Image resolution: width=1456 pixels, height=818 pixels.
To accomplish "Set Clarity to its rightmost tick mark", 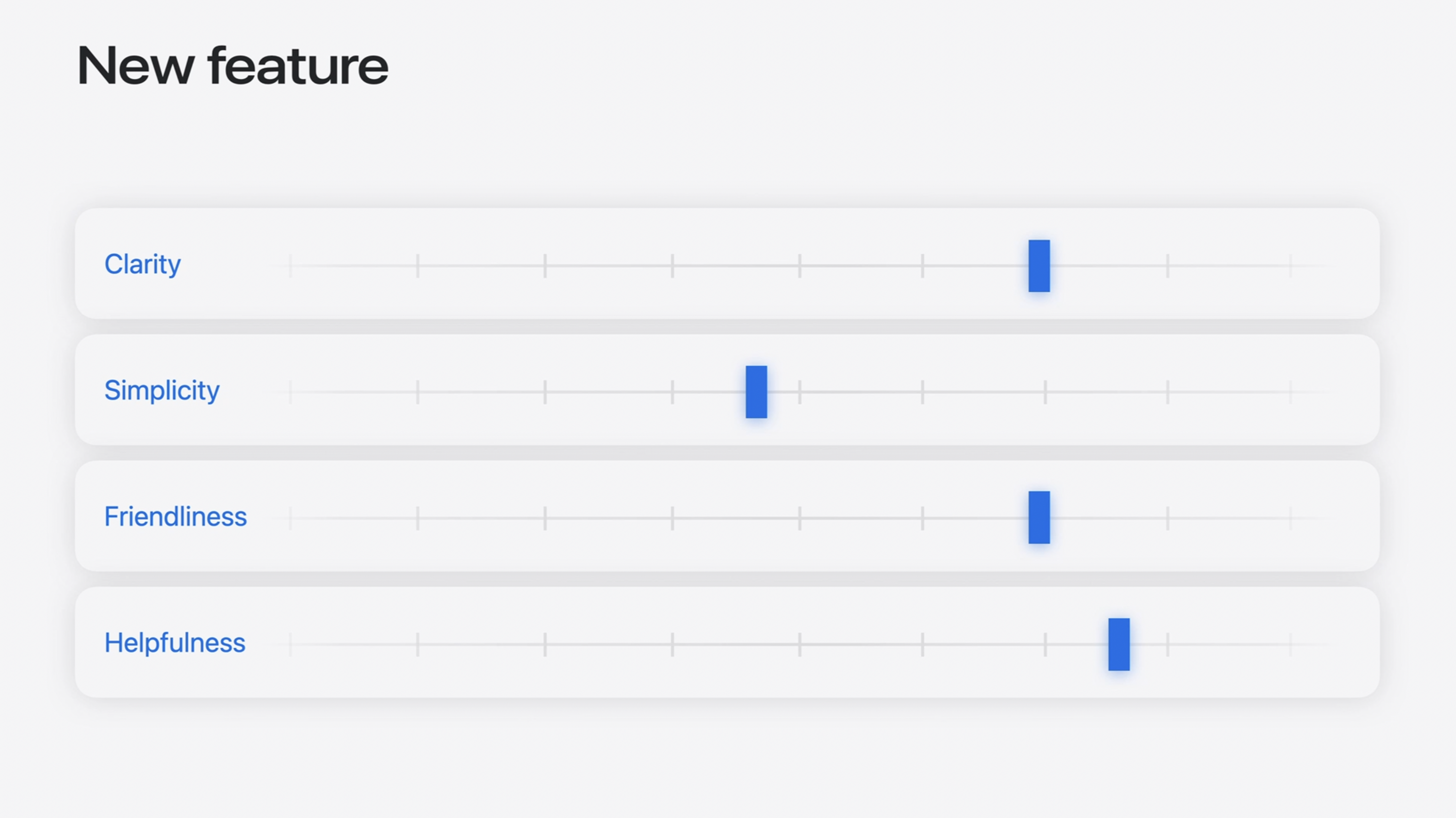I will pyautogui.click(x=1291, y=266).
